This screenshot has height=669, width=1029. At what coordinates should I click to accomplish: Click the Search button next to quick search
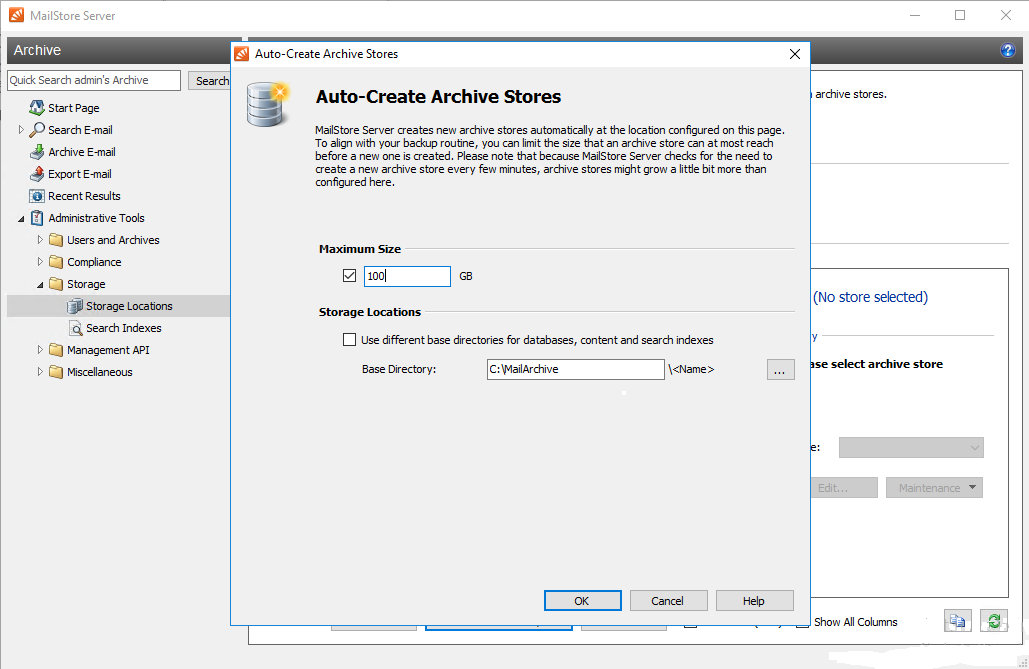(209, 81)
